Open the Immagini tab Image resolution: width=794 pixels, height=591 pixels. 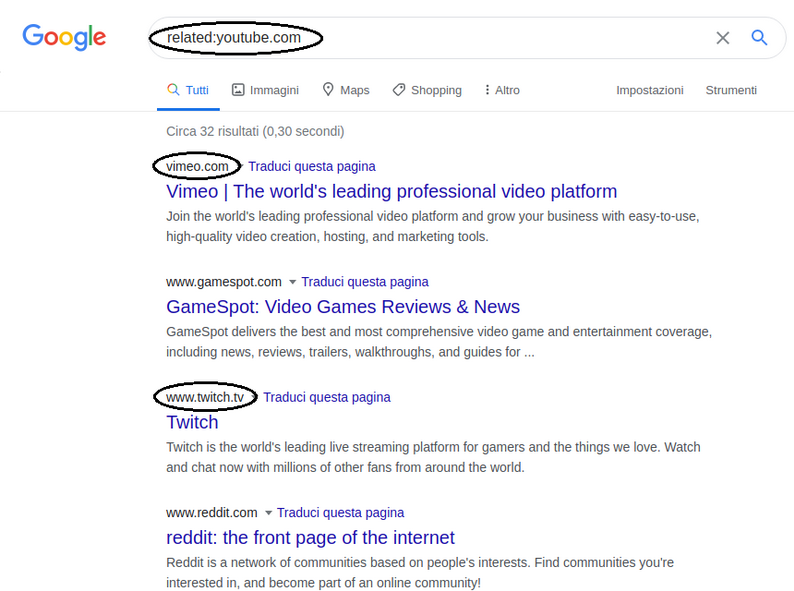pos(265,90)
